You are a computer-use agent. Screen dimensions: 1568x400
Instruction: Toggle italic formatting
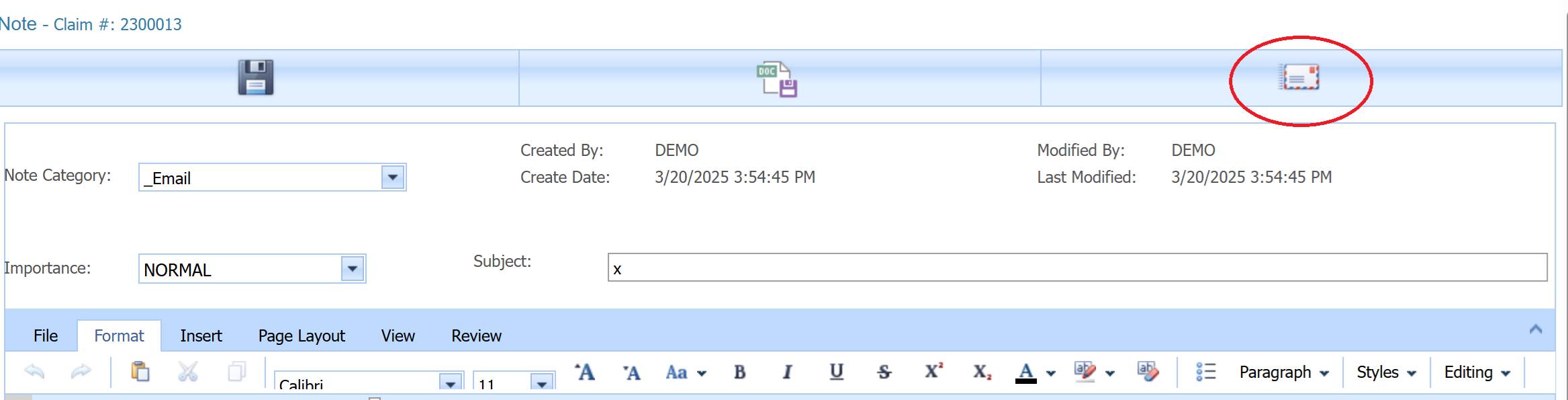pos(787,372)
